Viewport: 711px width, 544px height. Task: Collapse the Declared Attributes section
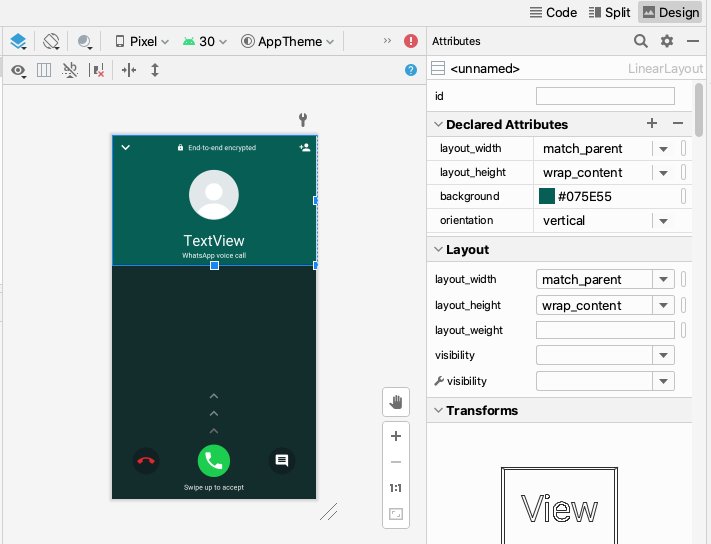(x=438, y=124)
